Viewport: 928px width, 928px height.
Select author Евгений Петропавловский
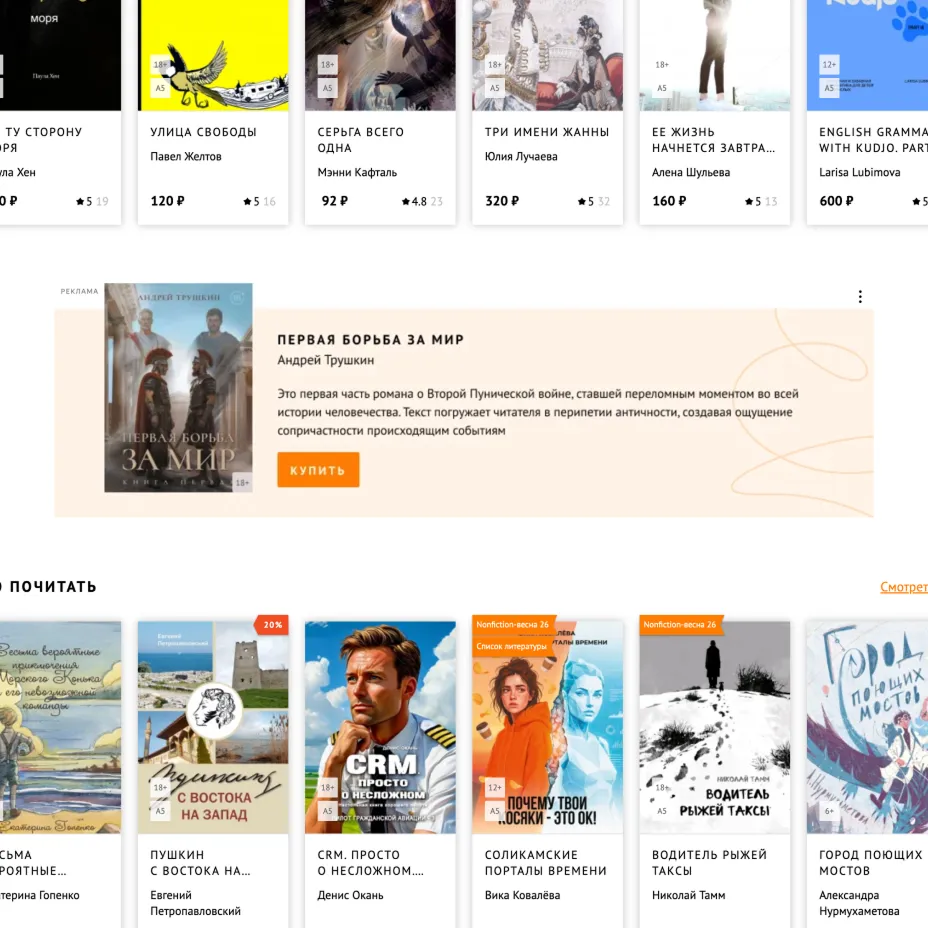195,903
